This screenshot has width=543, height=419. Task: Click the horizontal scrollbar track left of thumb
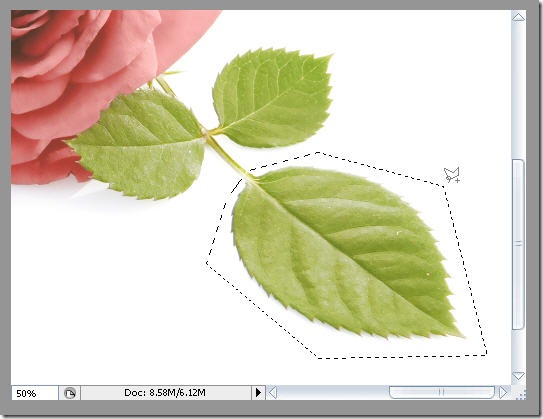(x=333, y=393)
